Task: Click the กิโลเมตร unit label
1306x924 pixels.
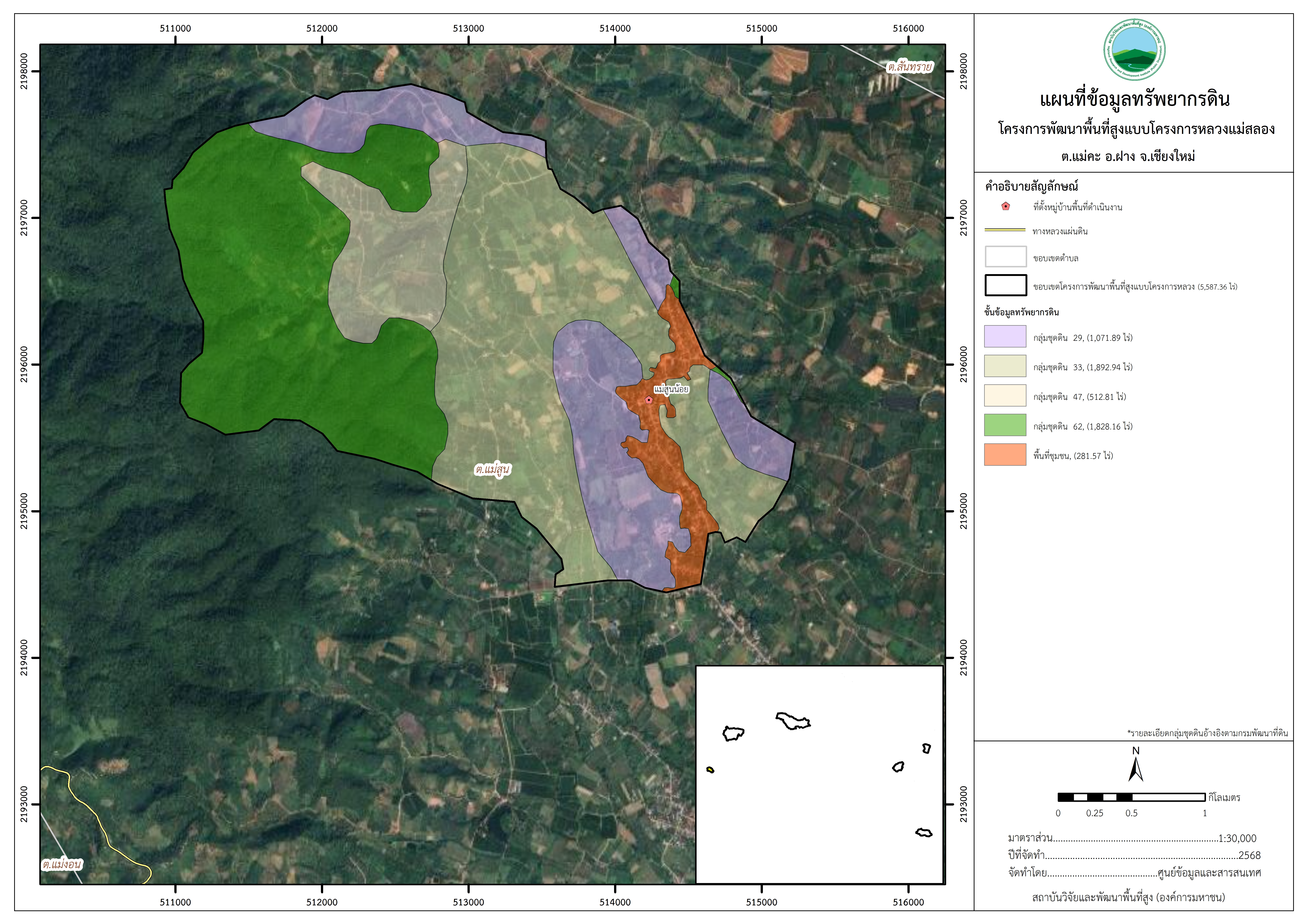Action: (1224, 798)
